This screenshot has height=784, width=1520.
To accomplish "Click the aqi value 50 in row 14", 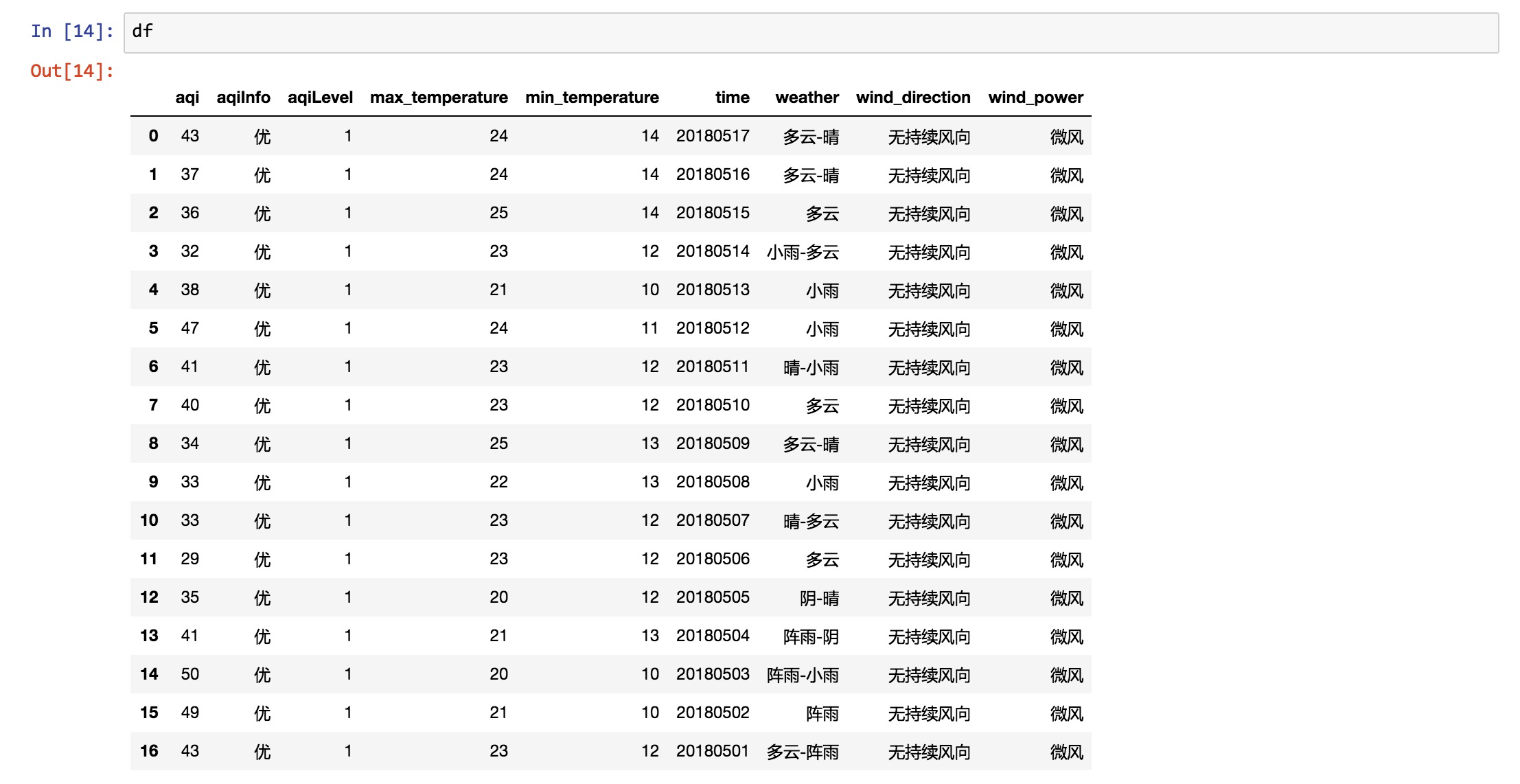I will coord(189,674).
